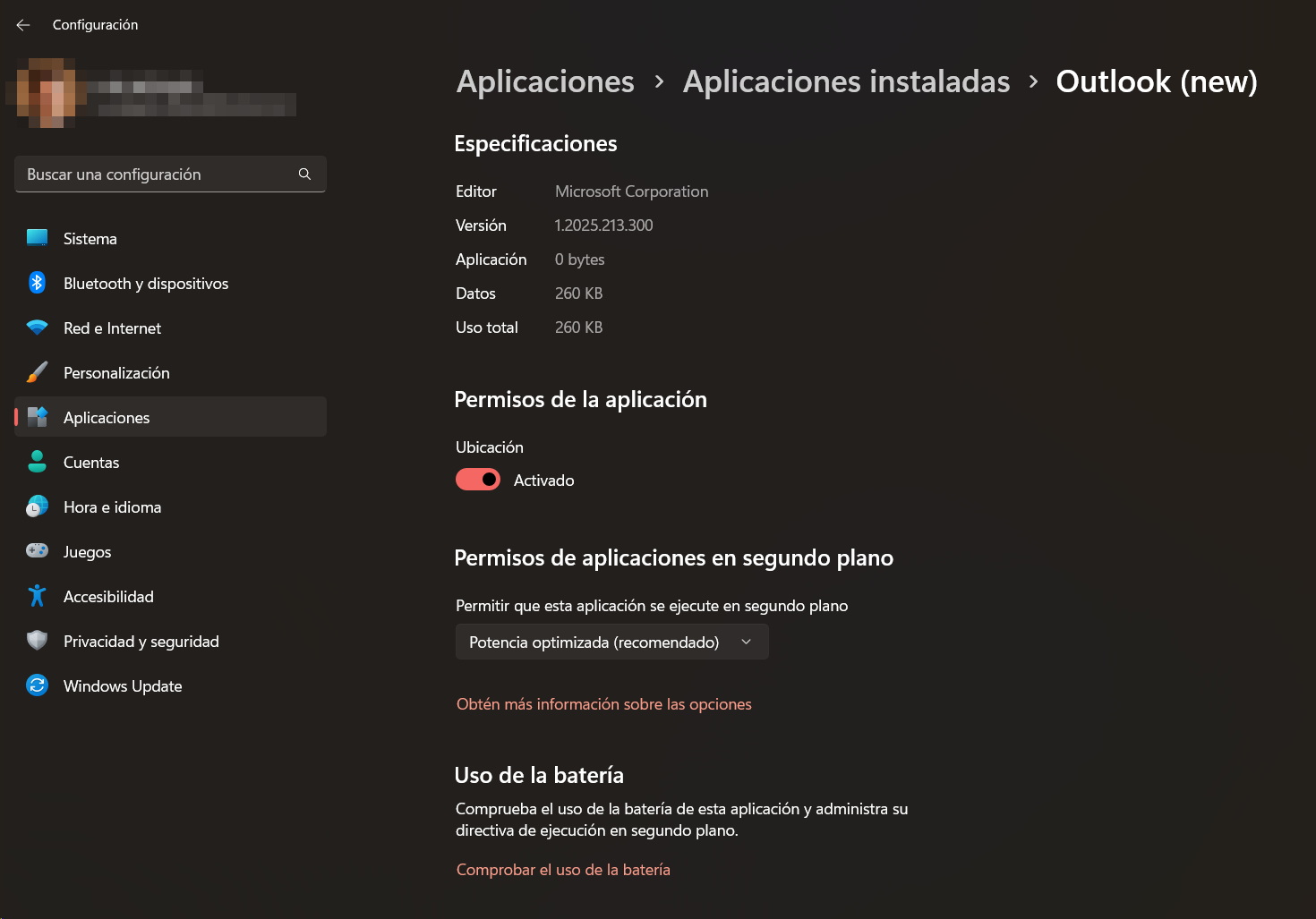Click Aplicaciones breadcrumb link

(x=545, y=81)
